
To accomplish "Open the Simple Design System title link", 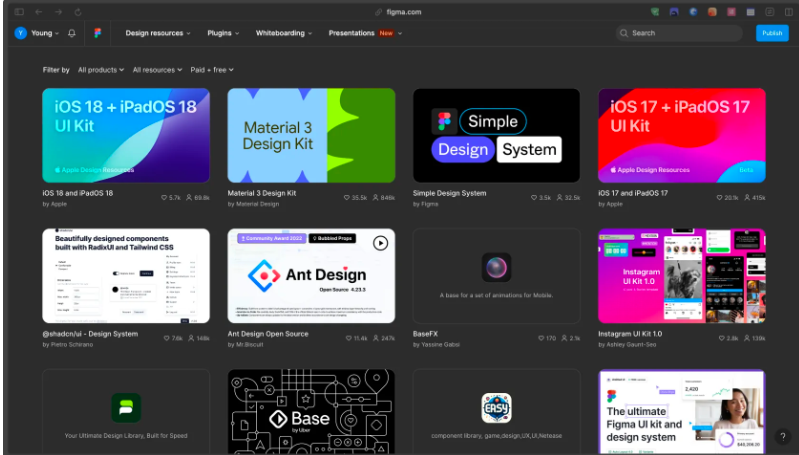I will pos(449,193).
